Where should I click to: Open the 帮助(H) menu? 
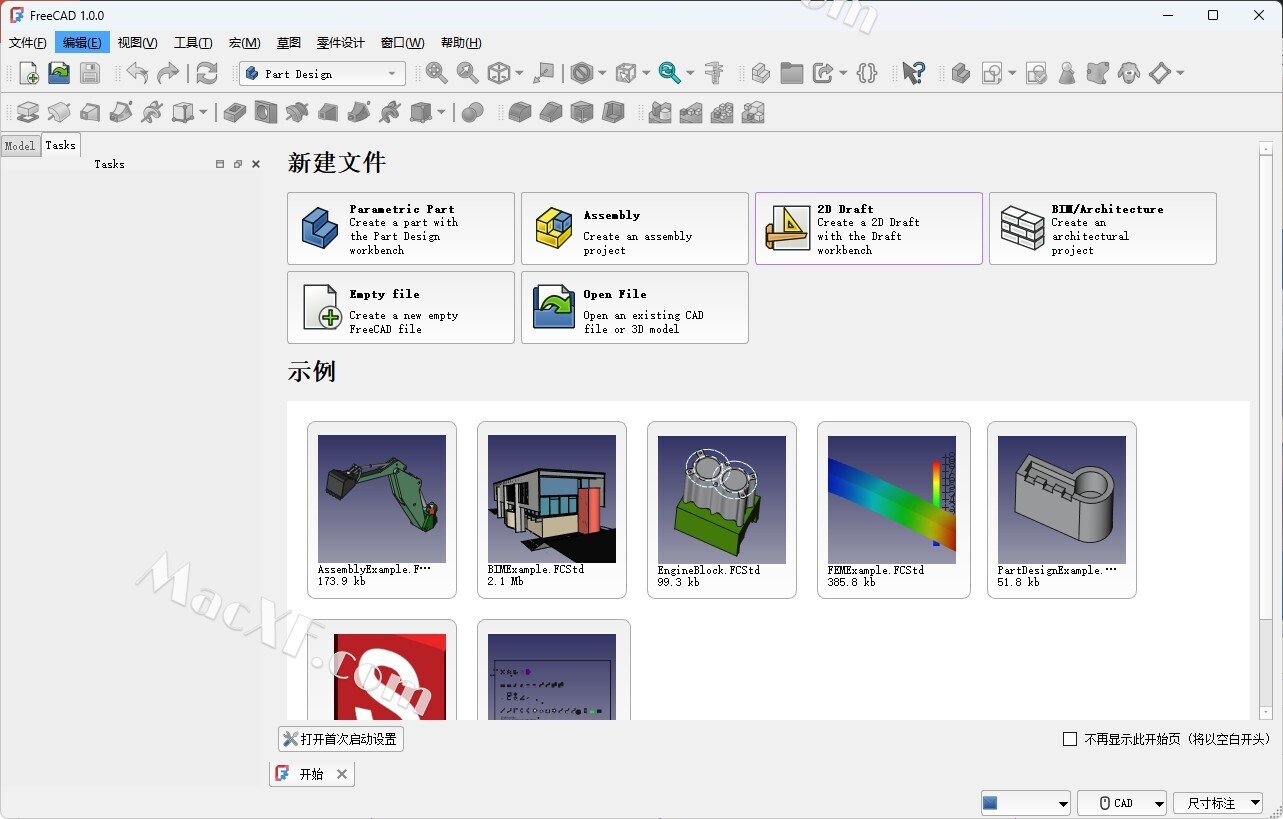[x=461, y=43]
